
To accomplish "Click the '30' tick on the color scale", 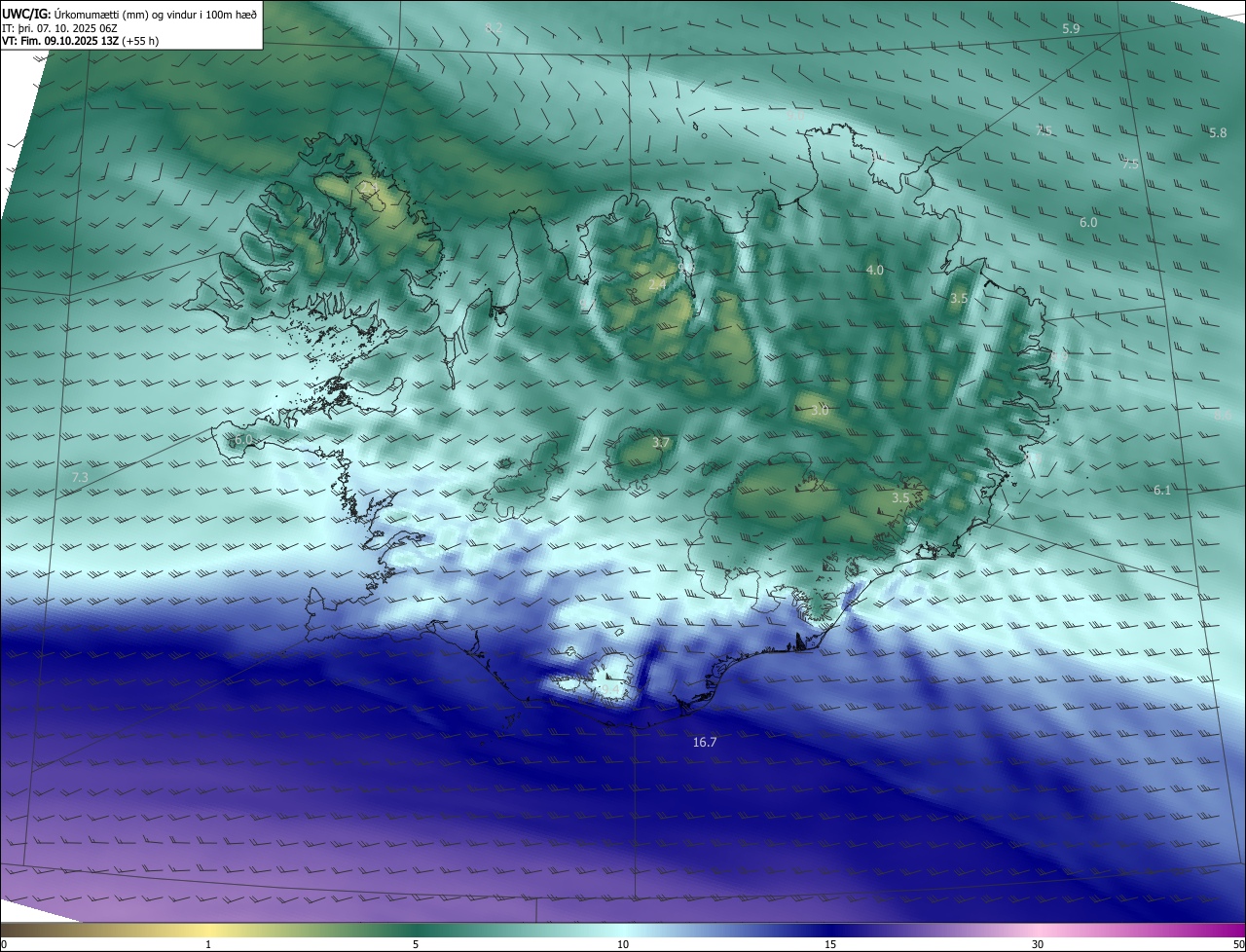I will (x=1038, y=944).
